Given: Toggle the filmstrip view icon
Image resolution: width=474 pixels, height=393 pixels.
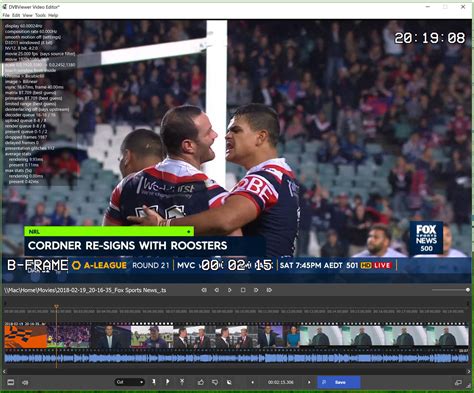Looking at the screenshot, I should [11, 382].
